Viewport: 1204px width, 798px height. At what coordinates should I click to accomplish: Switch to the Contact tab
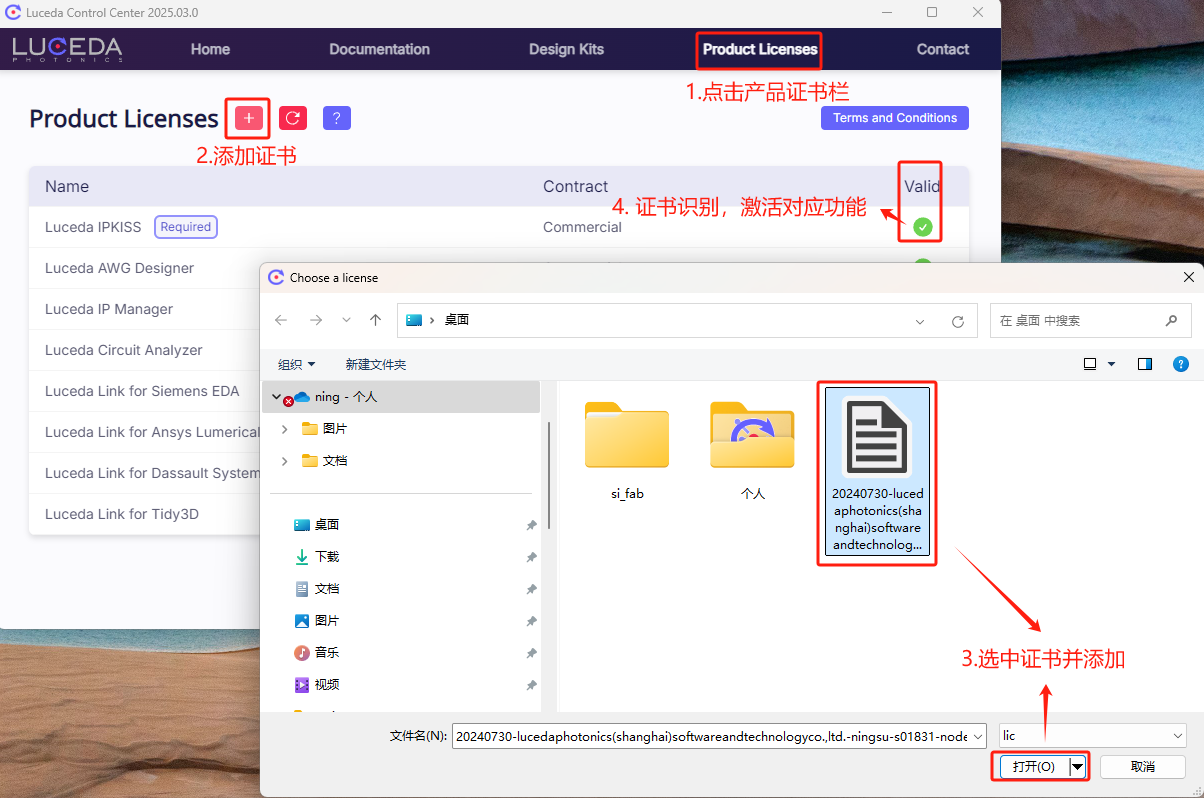pos(943,49)
